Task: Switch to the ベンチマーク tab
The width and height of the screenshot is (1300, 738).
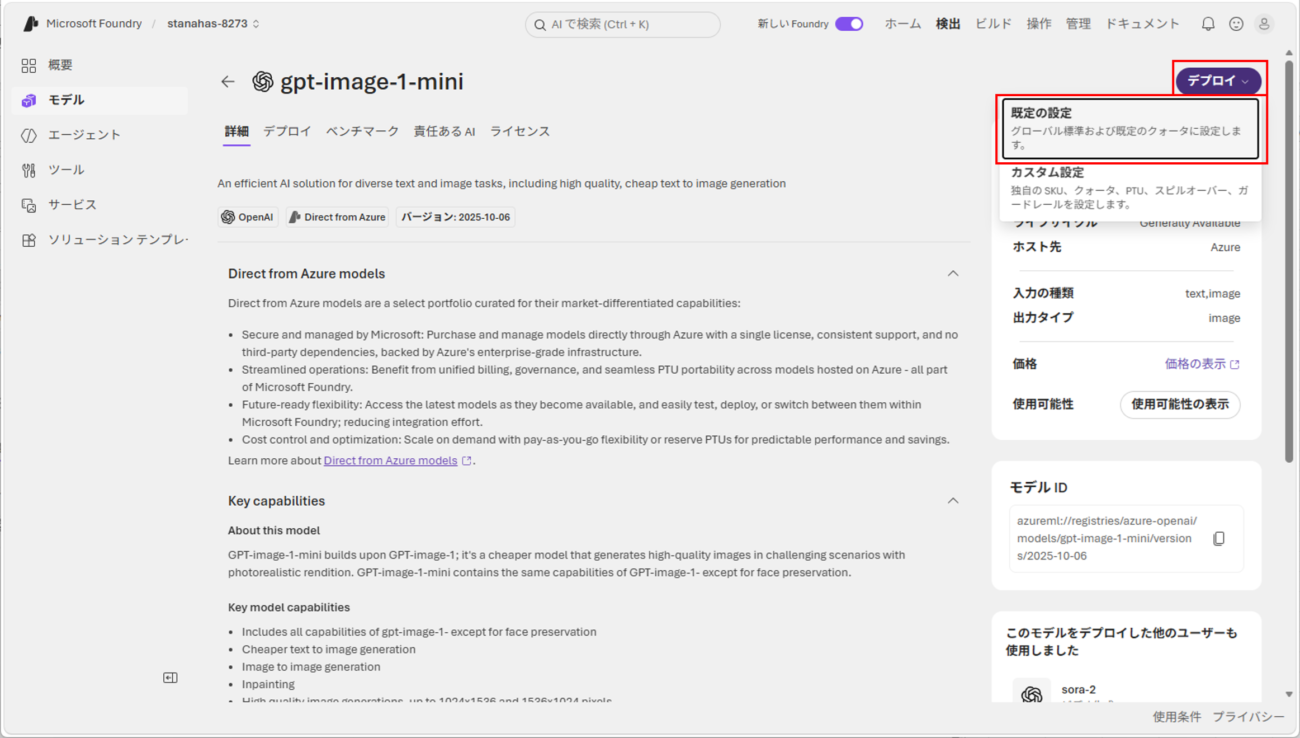Action: [362, 131]
